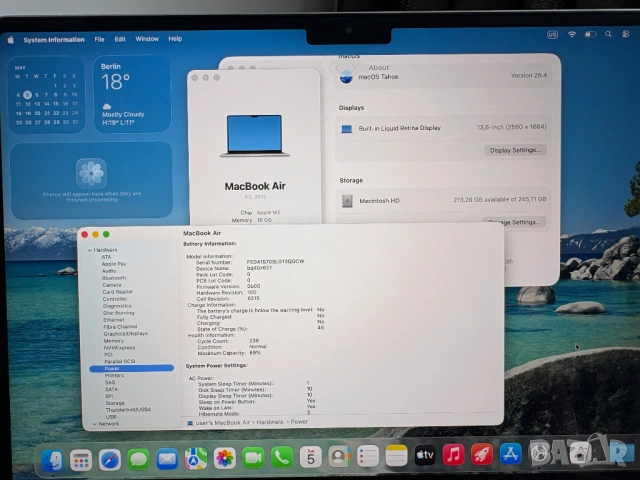640x480 pixels.
Task: Open Contacts from the Dock
Action: coord(339,456)
